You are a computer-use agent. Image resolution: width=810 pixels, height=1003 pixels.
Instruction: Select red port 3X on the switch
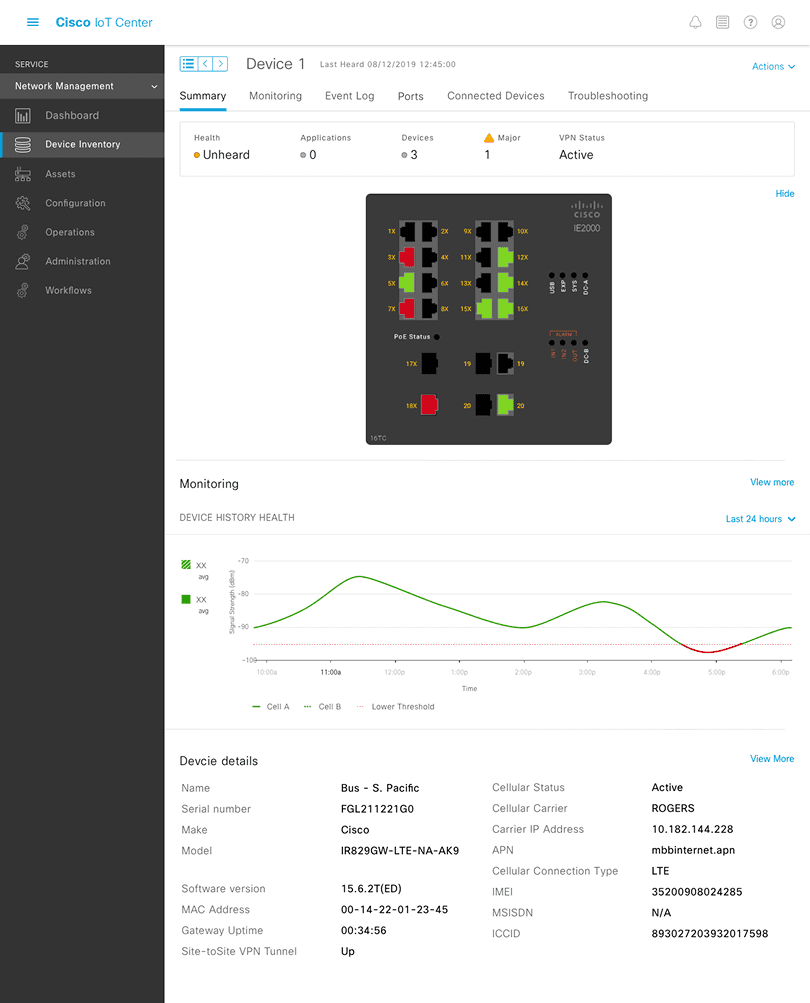coord(407,257)
